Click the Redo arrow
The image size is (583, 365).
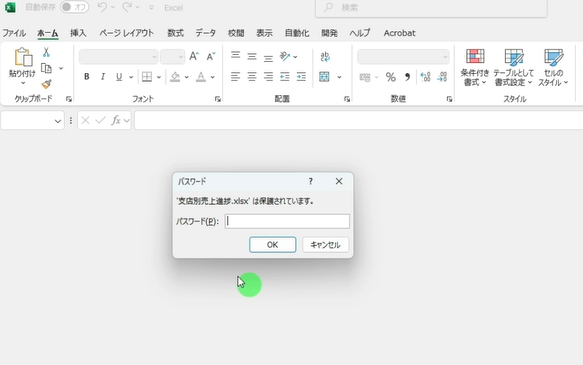(127, 7)
